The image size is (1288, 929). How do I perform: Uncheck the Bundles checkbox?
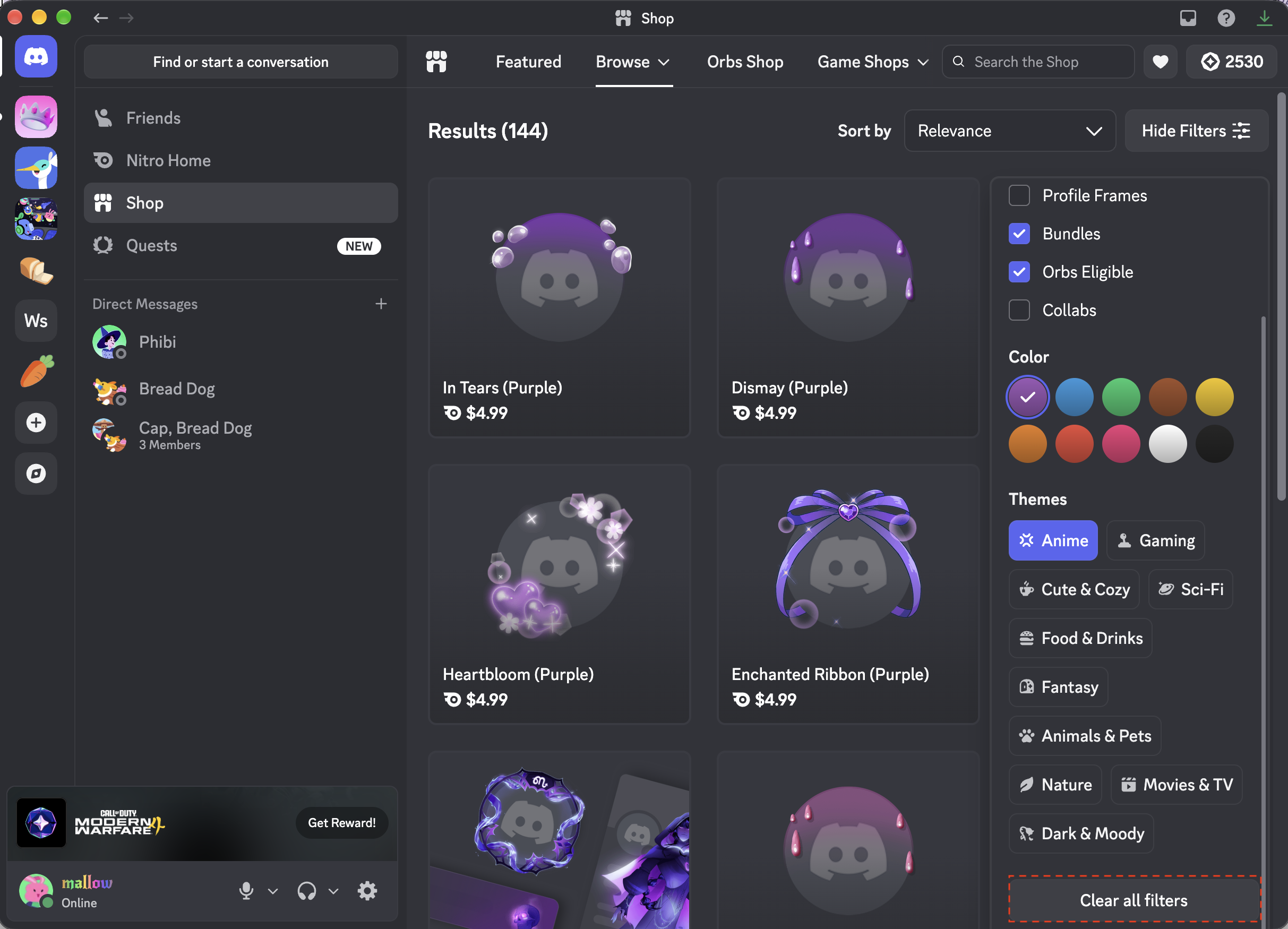click(x=1019, y=234)
